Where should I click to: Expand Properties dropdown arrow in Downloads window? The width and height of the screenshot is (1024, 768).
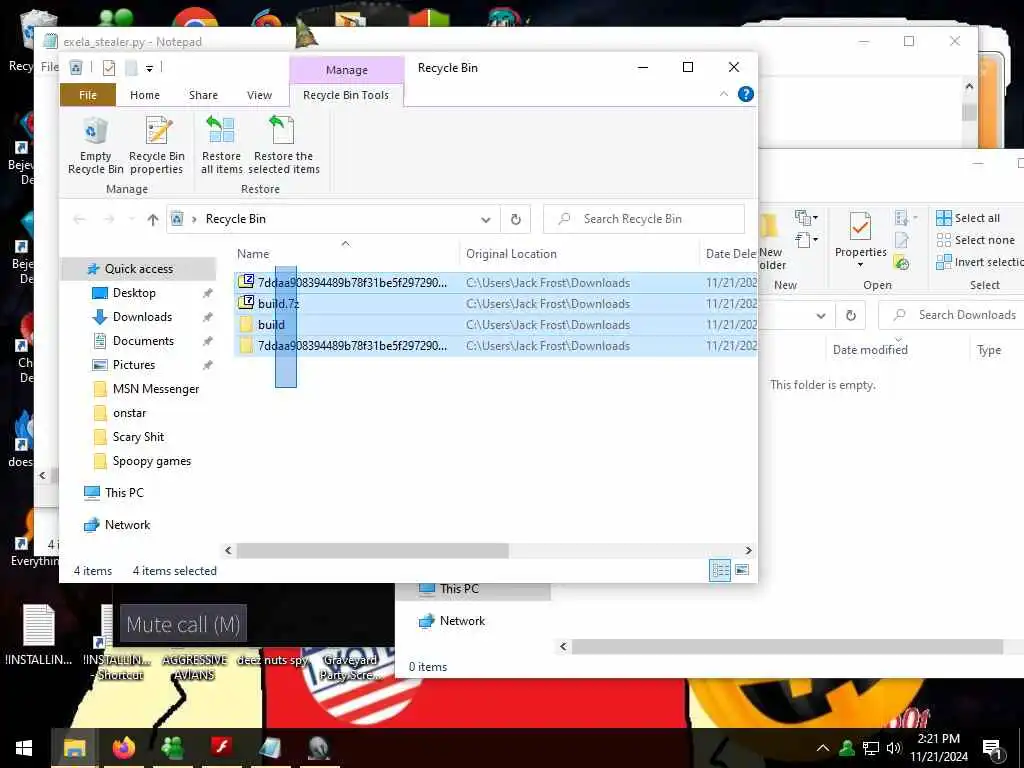(860, 264)
